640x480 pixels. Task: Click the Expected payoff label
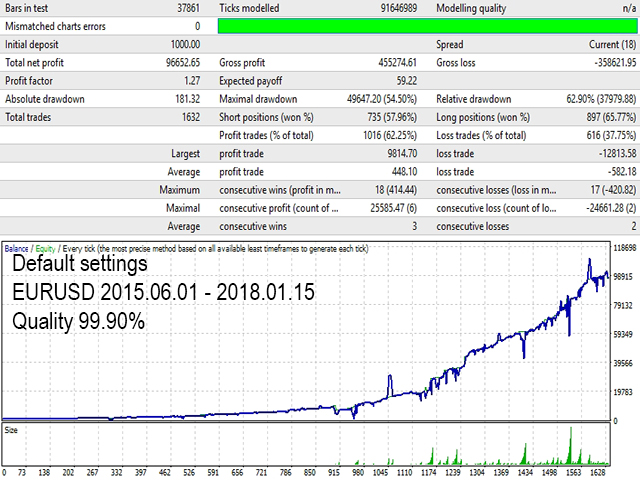click(x=251, y=81)
